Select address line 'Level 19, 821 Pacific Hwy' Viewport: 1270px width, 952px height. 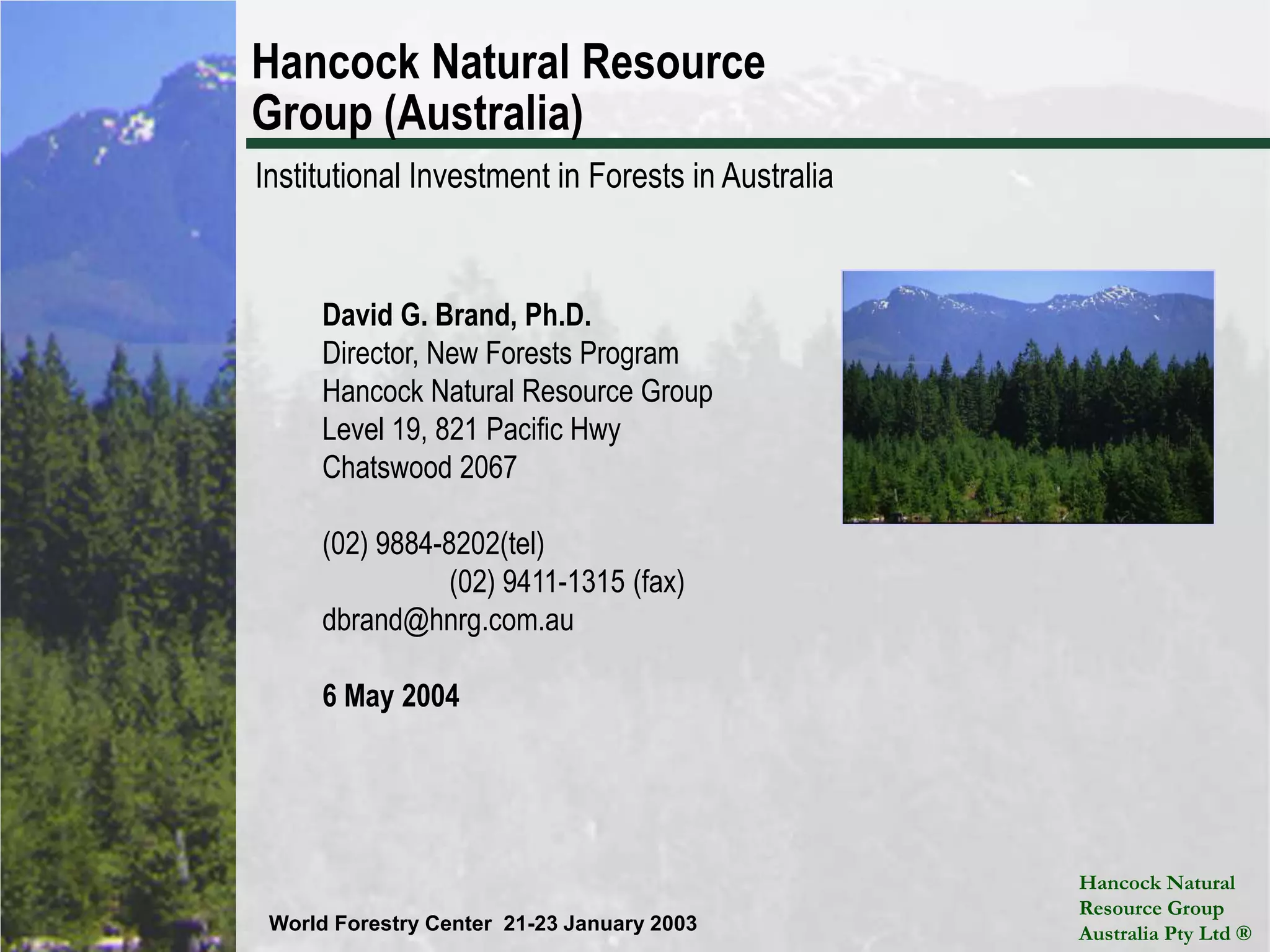pyautogui.click(x=471, y=430)
